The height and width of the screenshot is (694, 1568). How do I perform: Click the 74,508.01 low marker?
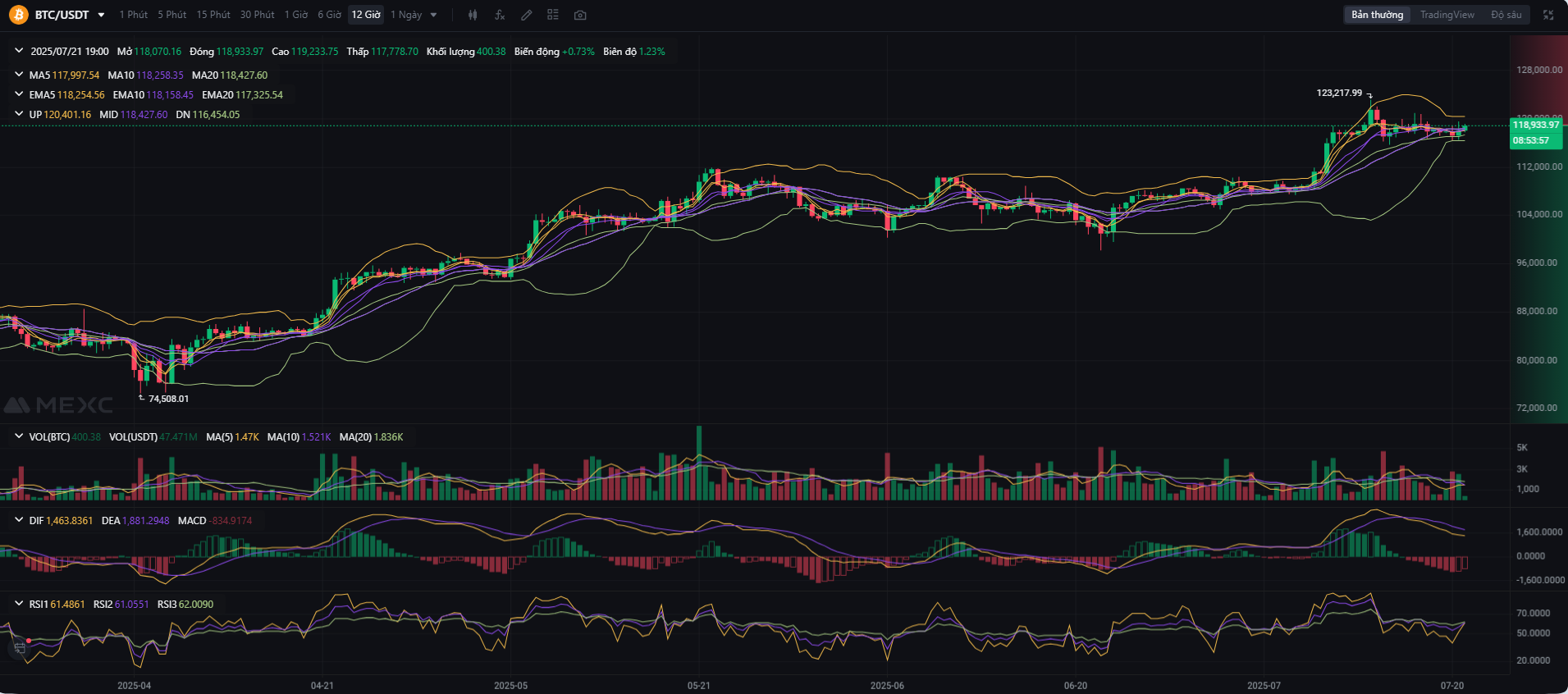pos(168,399)
